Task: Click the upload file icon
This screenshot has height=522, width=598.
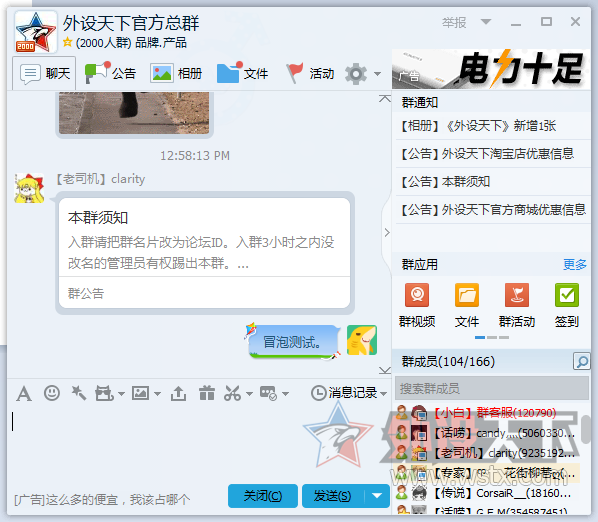Action: (178, 393)
